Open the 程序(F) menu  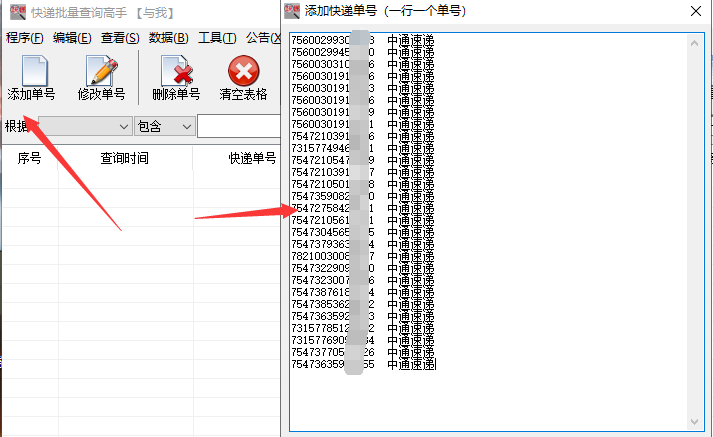(x=25, y=38)
